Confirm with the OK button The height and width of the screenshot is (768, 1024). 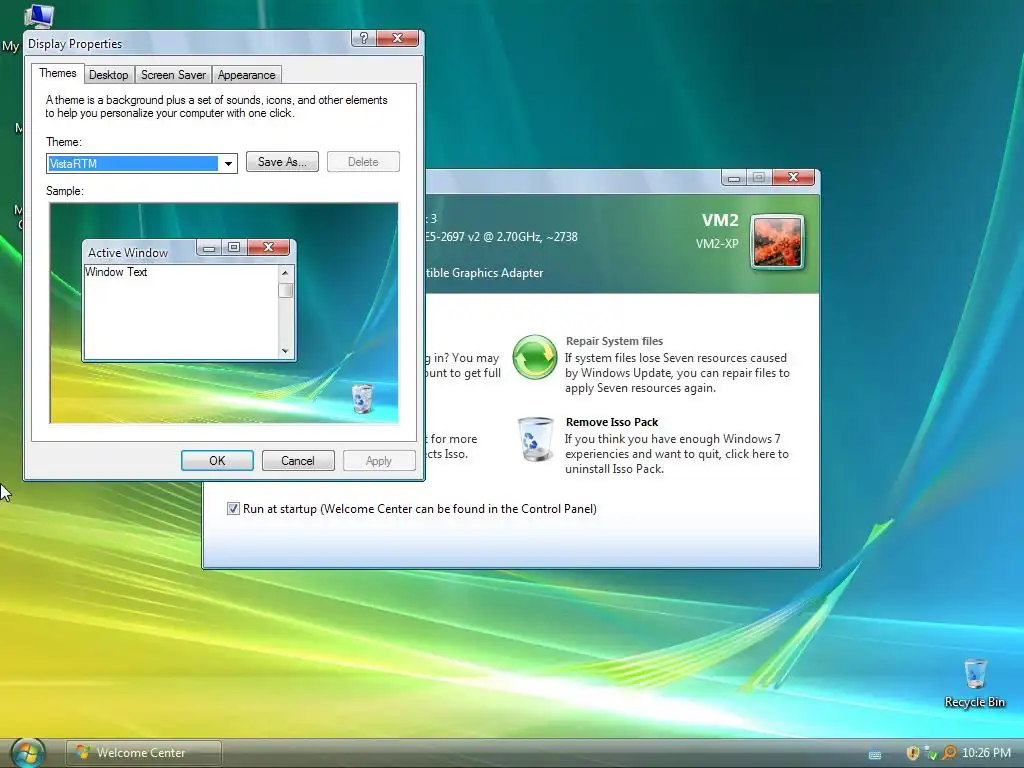click(x=217, y=460)
